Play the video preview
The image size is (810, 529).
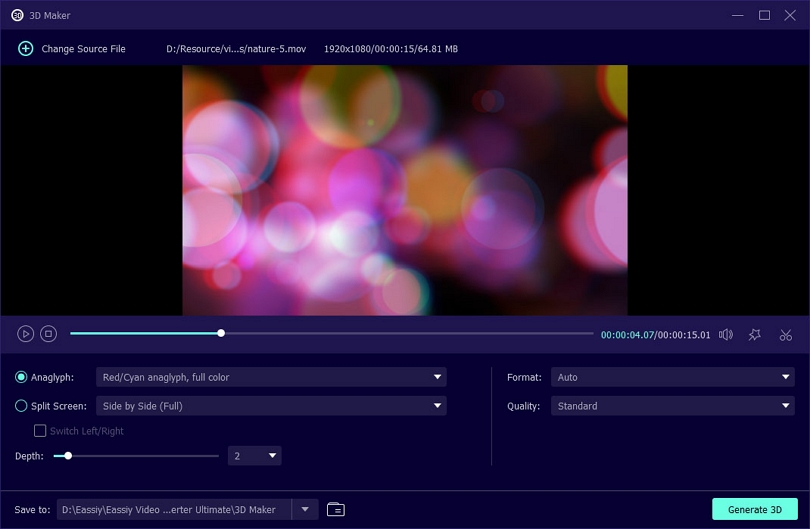point(25,334)
